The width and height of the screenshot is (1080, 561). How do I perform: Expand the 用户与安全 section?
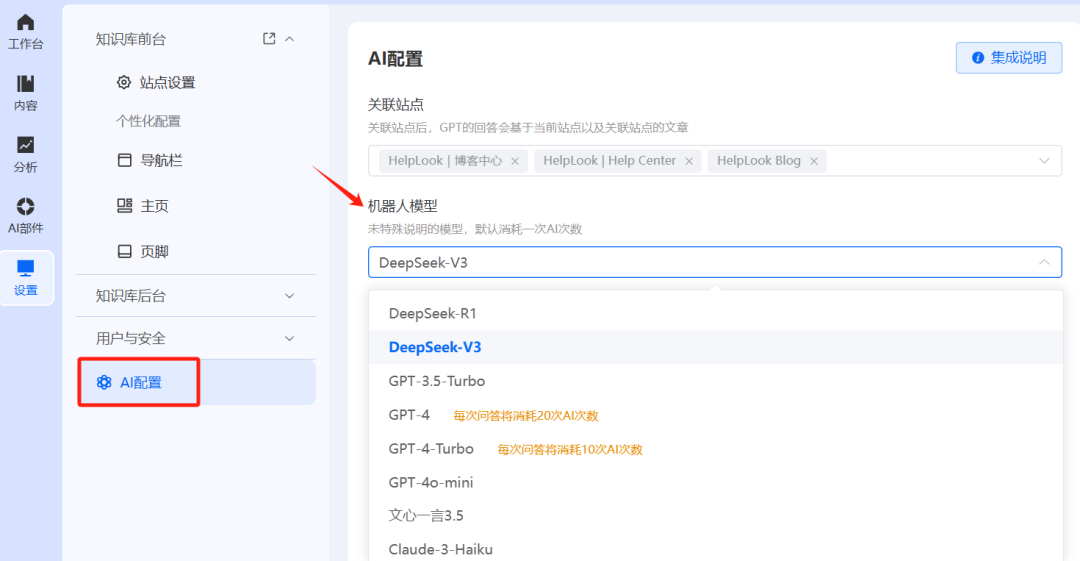point(290,338)
